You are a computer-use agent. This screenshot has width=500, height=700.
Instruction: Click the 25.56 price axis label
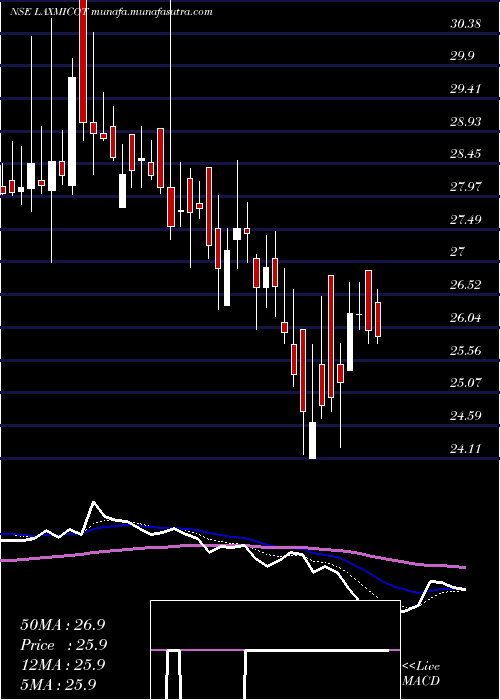pyautogui.click(x=466, y=350)
